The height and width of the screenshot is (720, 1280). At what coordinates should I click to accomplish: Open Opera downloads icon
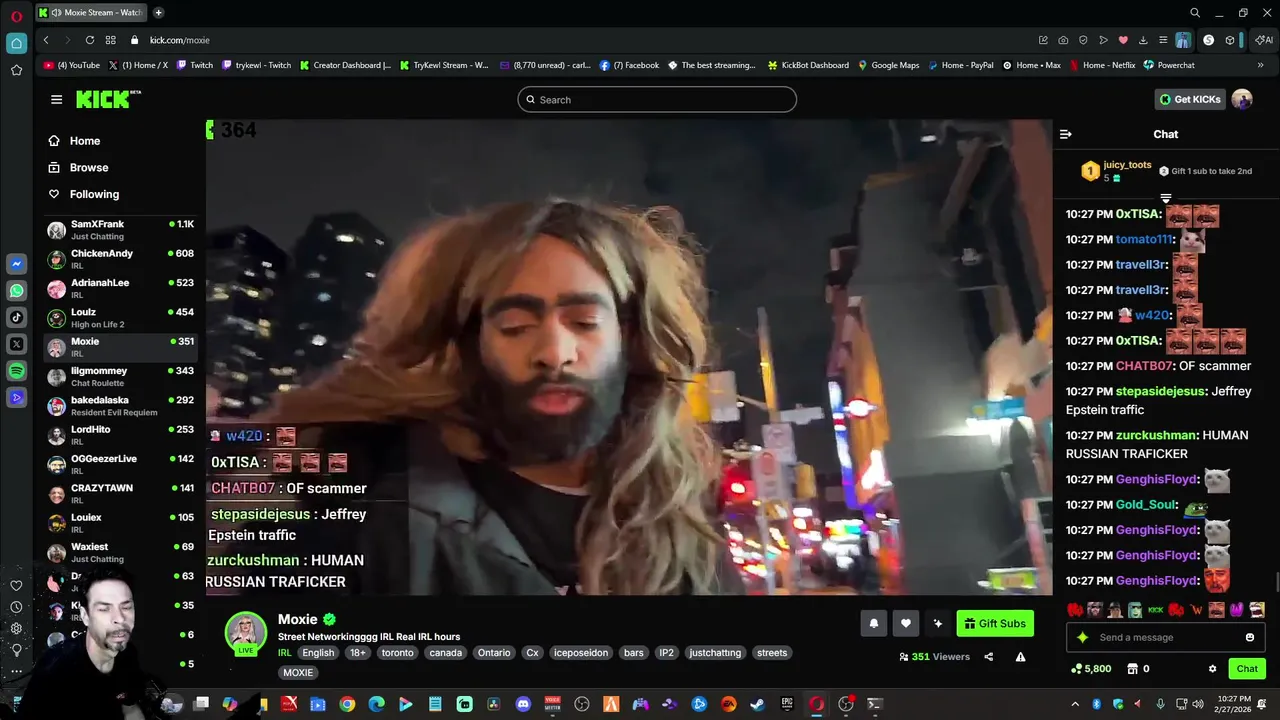(1143, 40)
